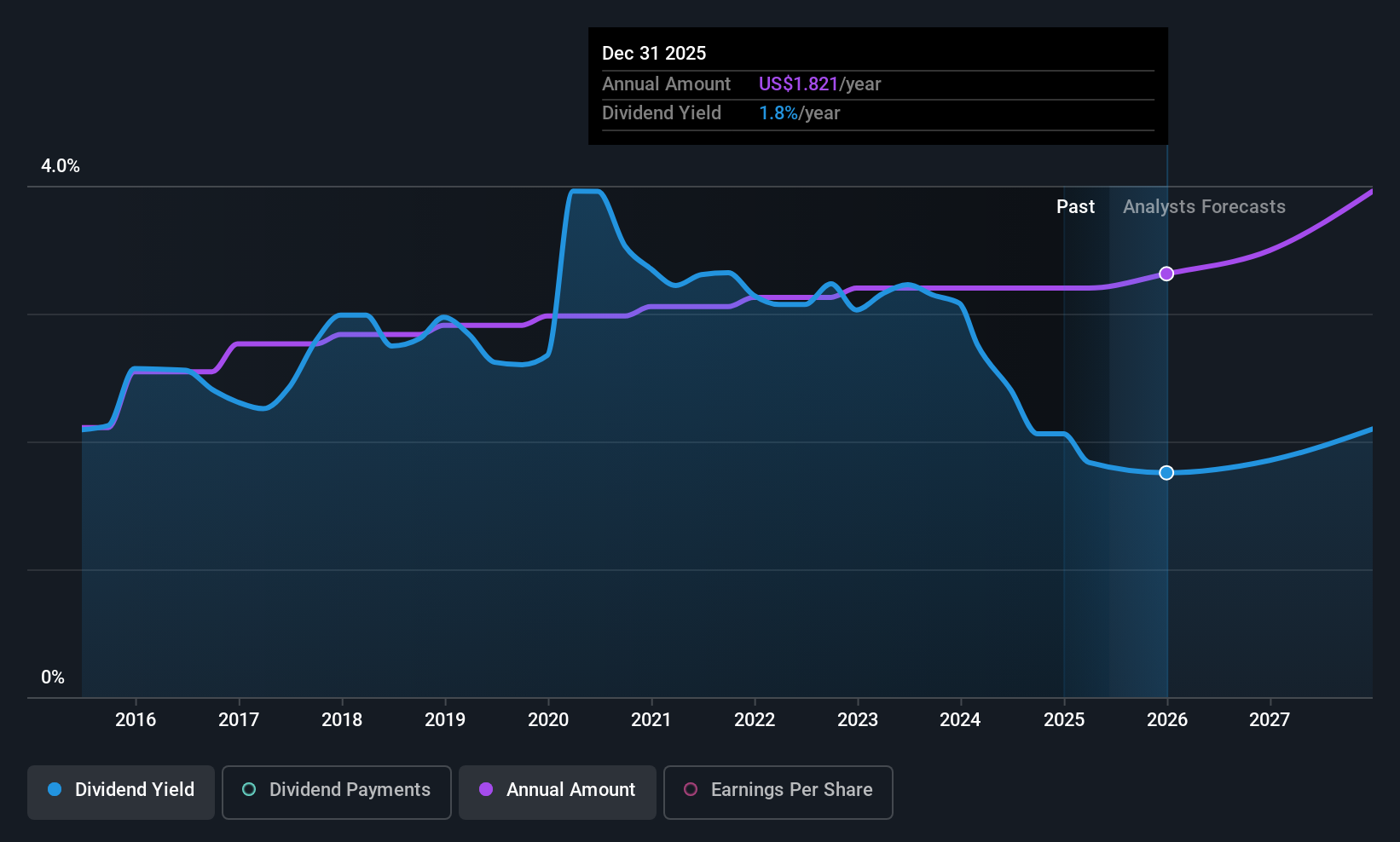Click the 0% y-axis label
Image resolution: width=1400 pixels, height=842 pixels.
[x=53, y=678]
